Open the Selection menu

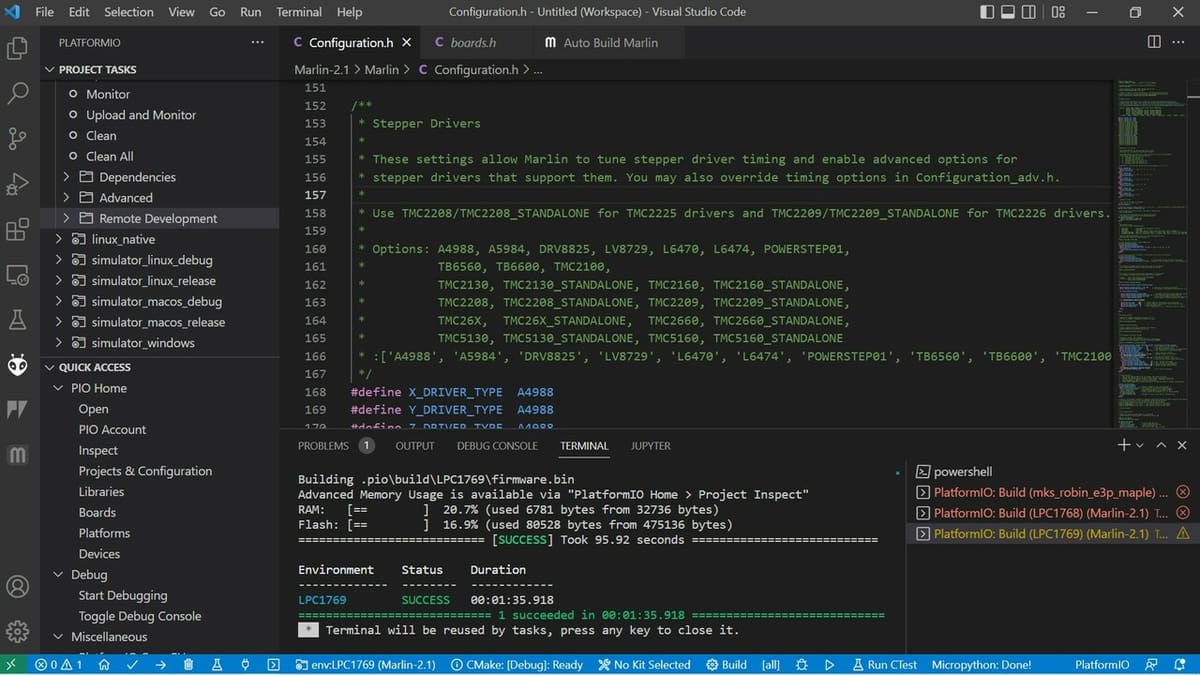point(129,12)
